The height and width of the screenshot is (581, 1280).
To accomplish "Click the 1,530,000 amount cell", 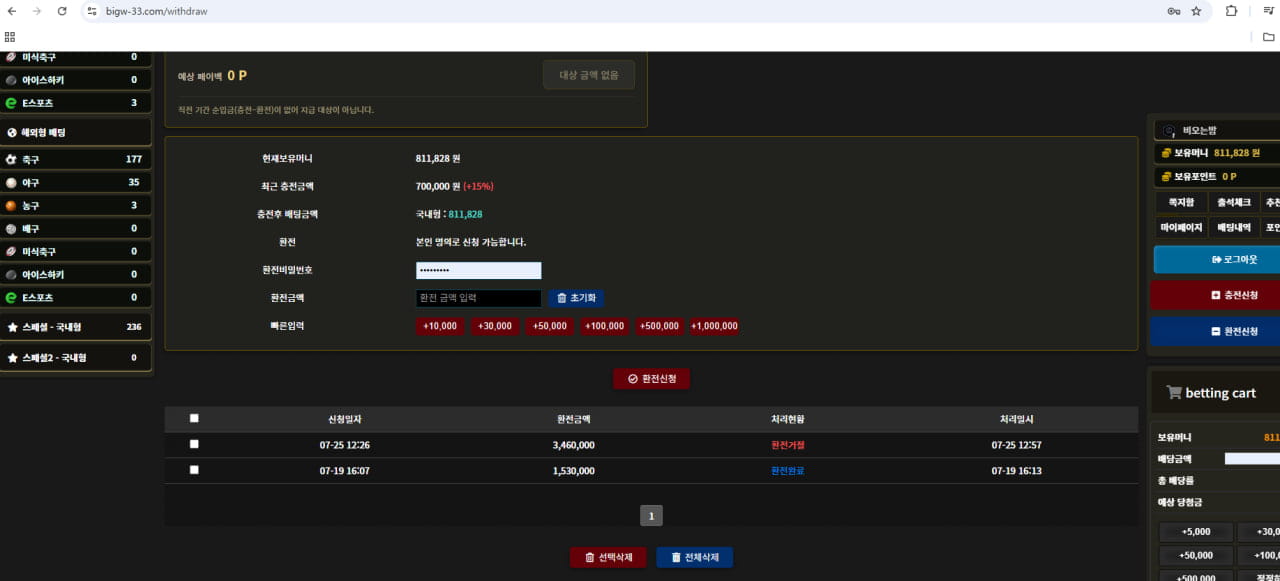I will point(574,471).
